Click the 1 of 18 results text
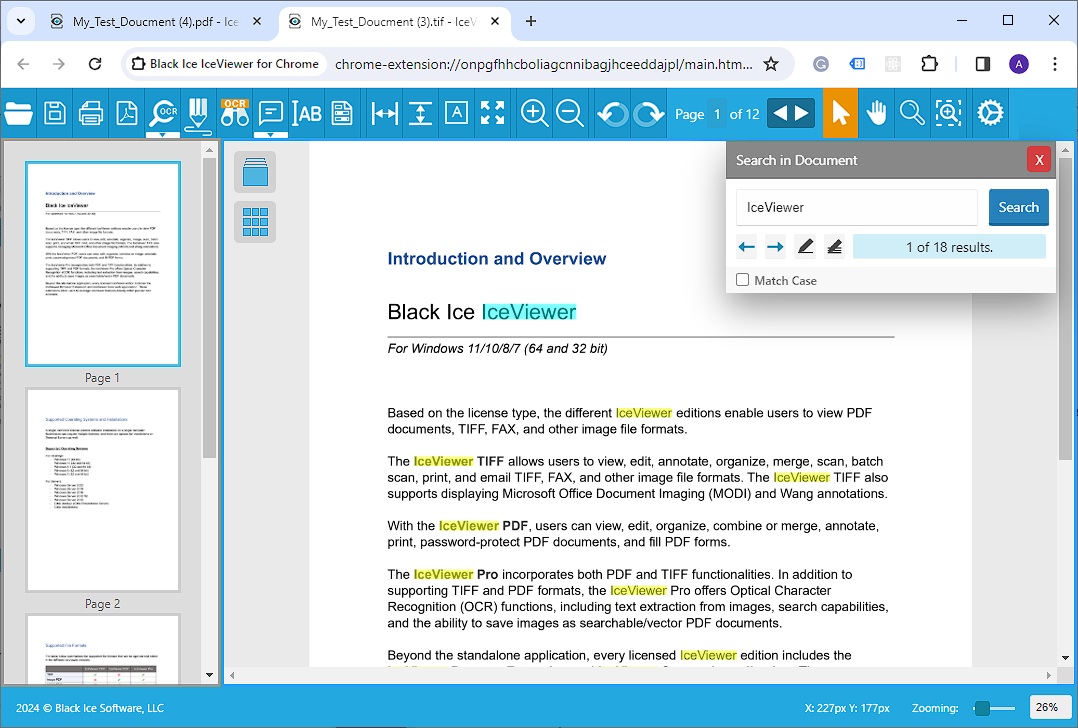 coord(949,247)
